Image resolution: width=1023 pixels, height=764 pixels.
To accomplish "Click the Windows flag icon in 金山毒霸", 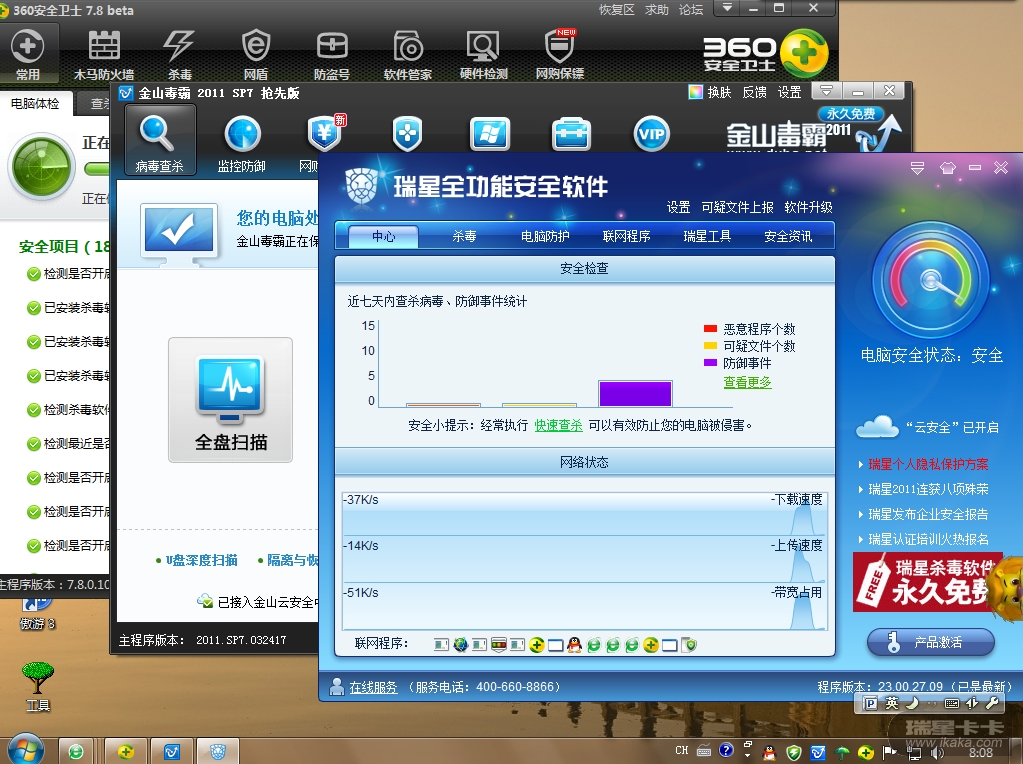I will pos(489,134).
